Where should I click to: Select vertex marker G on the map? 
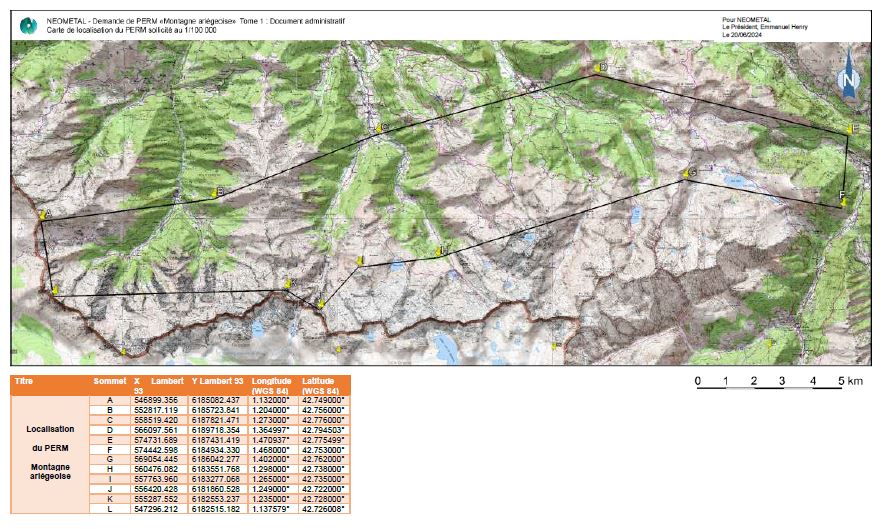tap(689, 174)
